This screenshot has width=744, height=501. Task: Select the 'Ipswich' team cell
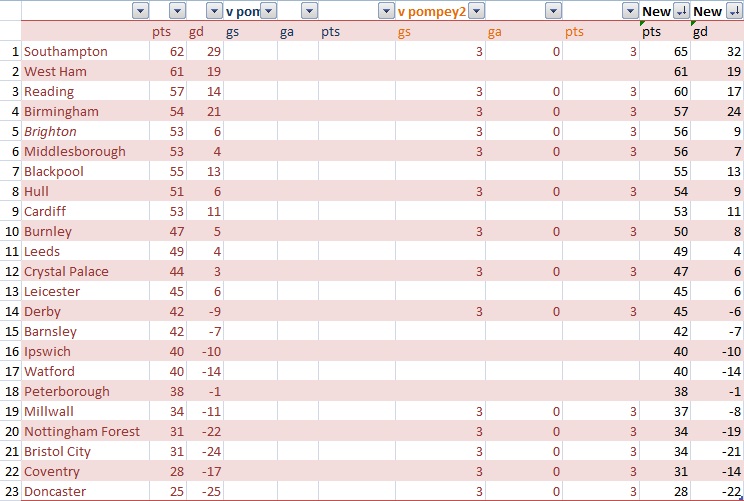point(85,351)
